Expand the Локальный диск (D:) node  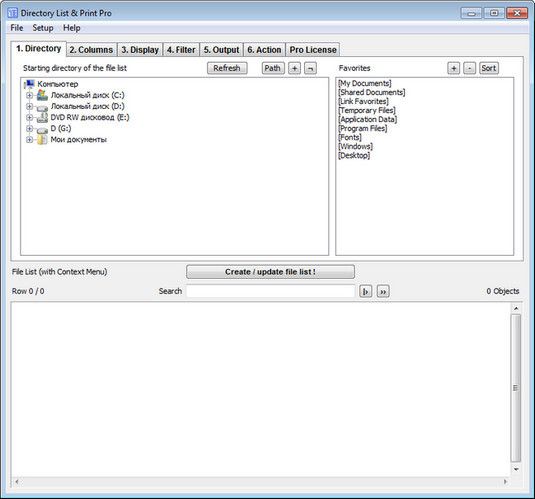coord(30,106)
